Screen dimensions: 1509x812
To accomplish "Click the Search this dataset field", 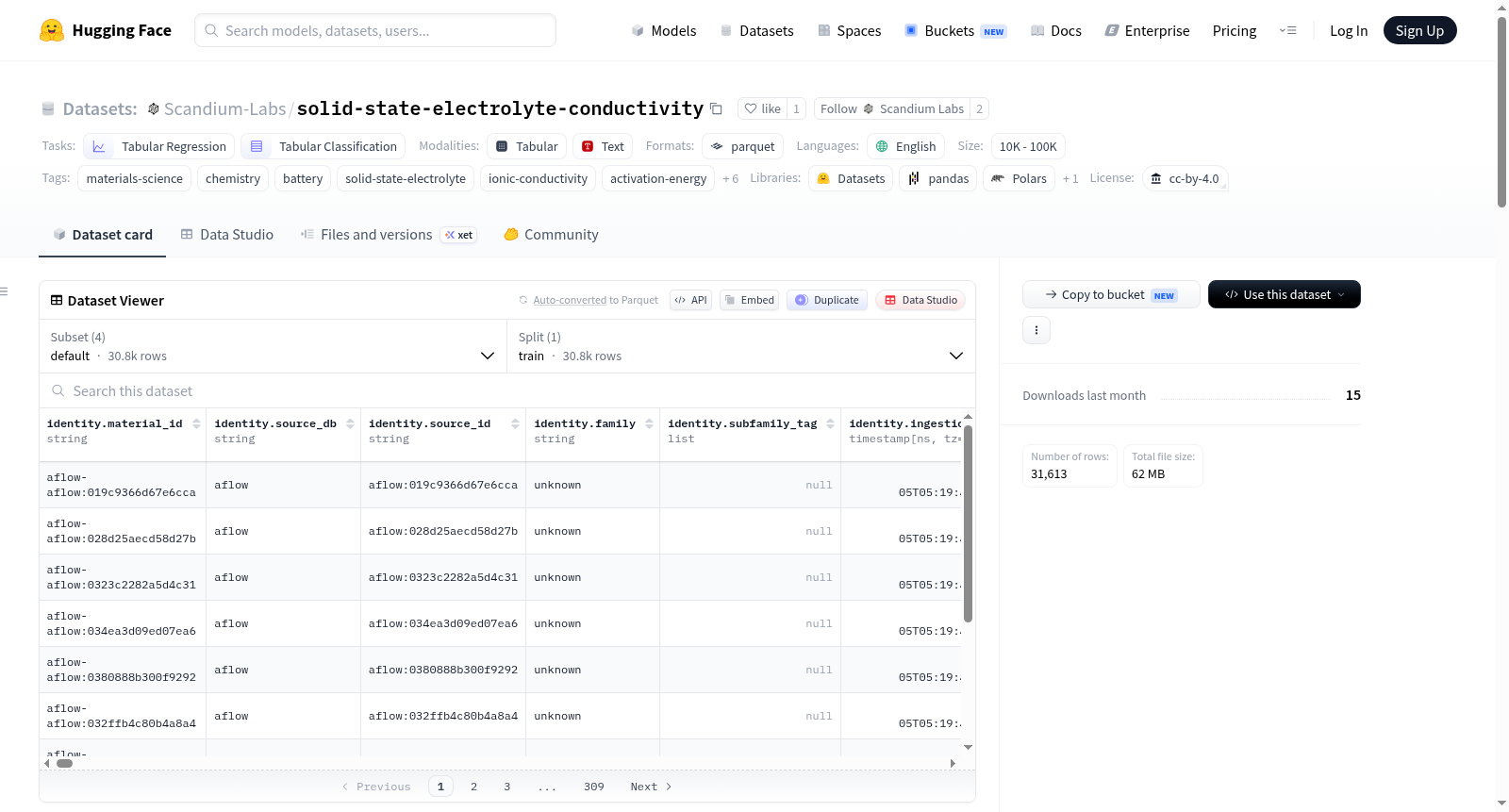I will click(507, 391).
